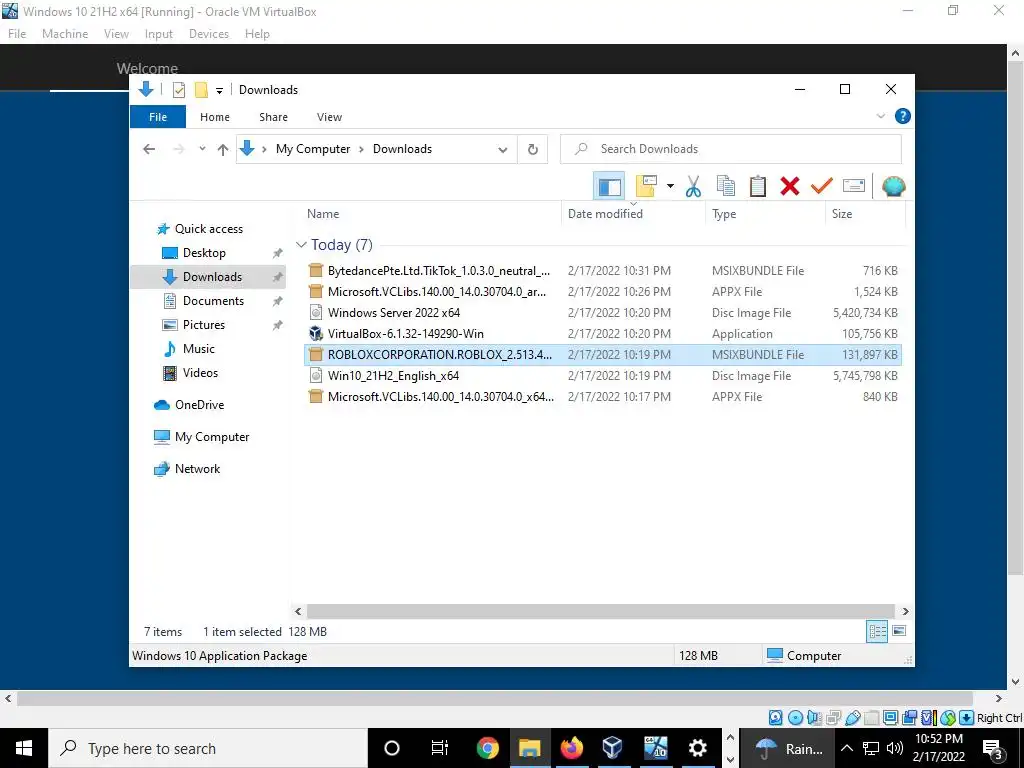
Task: Open the quick access toolbar dropdown
Action: [219, 90]
